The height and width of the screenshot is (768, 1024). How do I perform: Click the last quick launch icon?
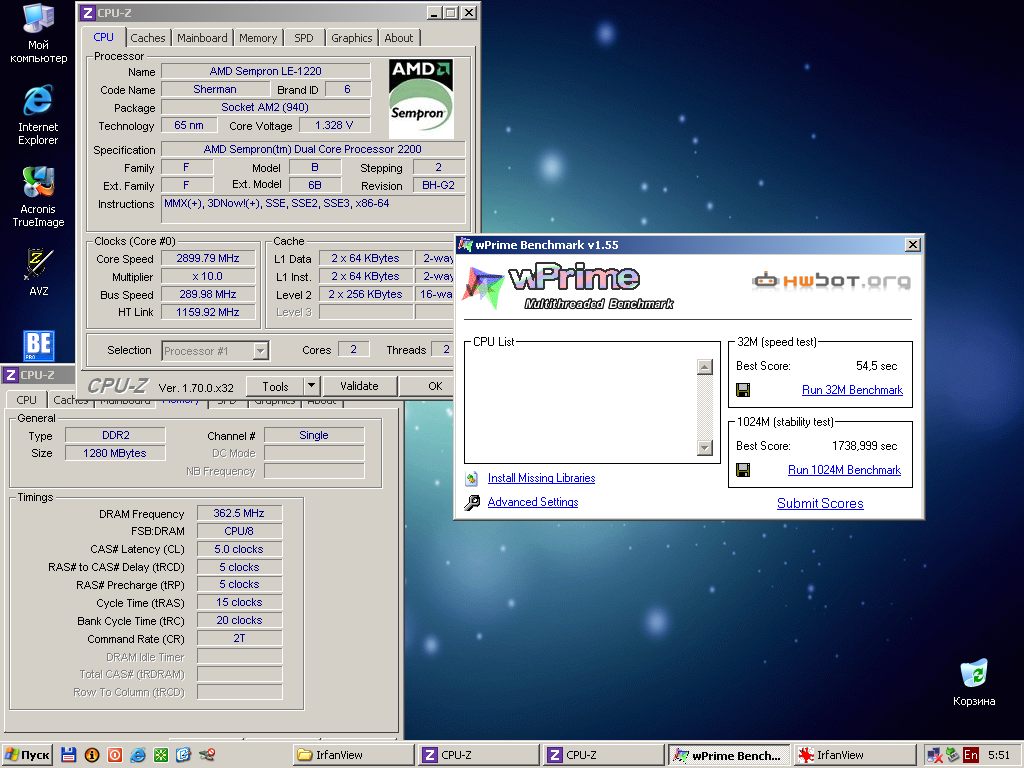click(x=207, y=755)
